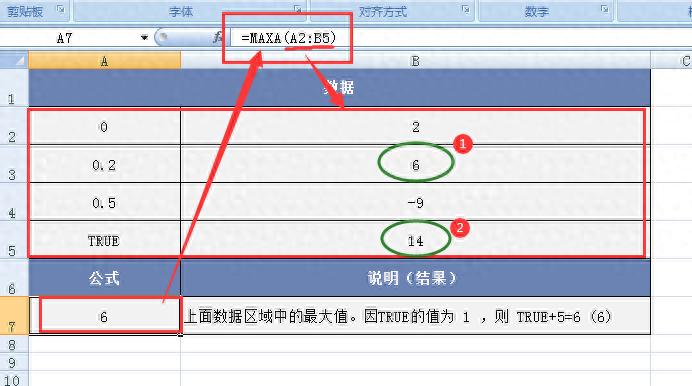Select row 7 header
The image size is (692, 386).
pyautogui.click(x=14, y=315)
